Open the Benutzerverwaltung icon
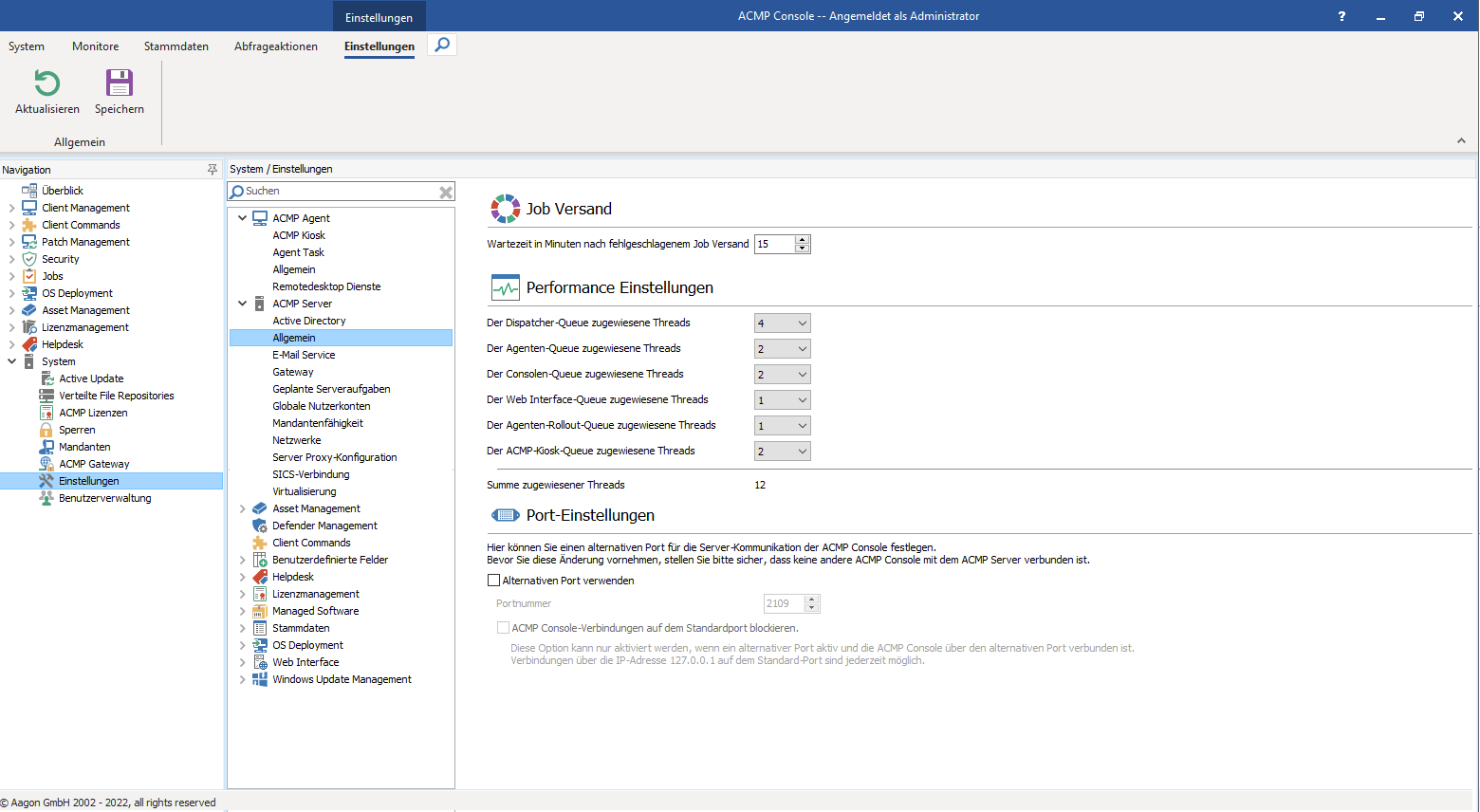 click(x=46, y=498)
